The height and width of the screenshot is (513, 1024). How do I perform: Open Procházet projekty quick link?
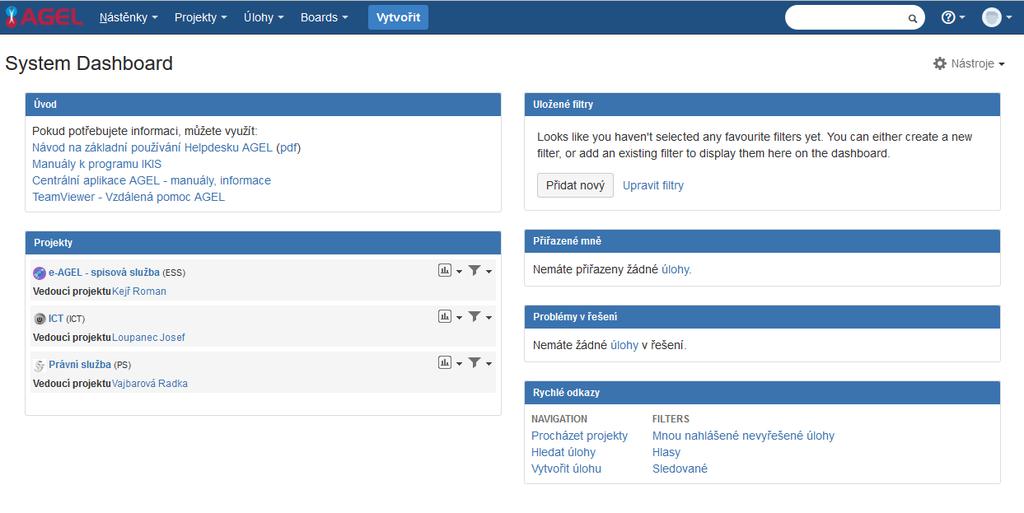(x=579, y=435)
